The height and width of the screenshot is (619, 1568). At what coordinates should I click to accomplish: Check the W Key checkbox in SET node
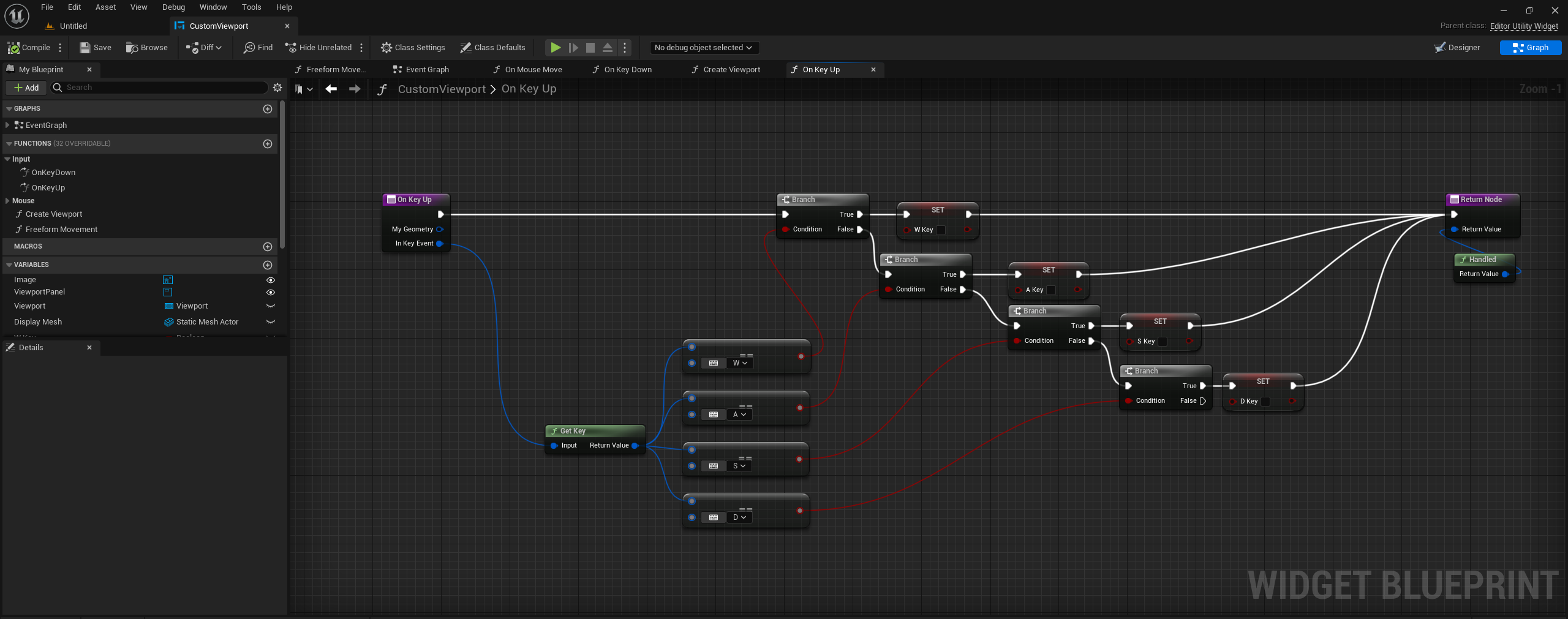click(x=941, y=230)
